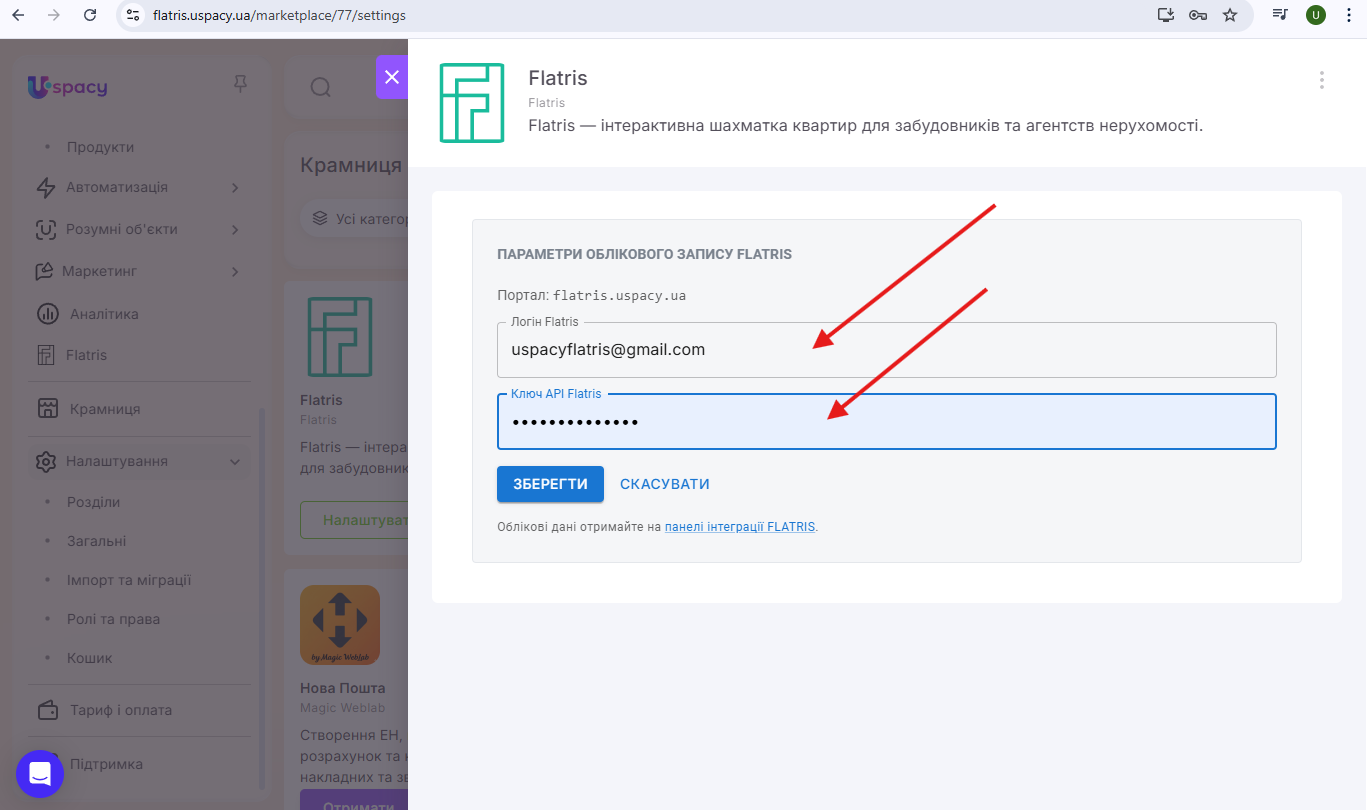The image size is (1367, 810).
Task: Reload the page with the refresh icon
Action: pos(90,15)
